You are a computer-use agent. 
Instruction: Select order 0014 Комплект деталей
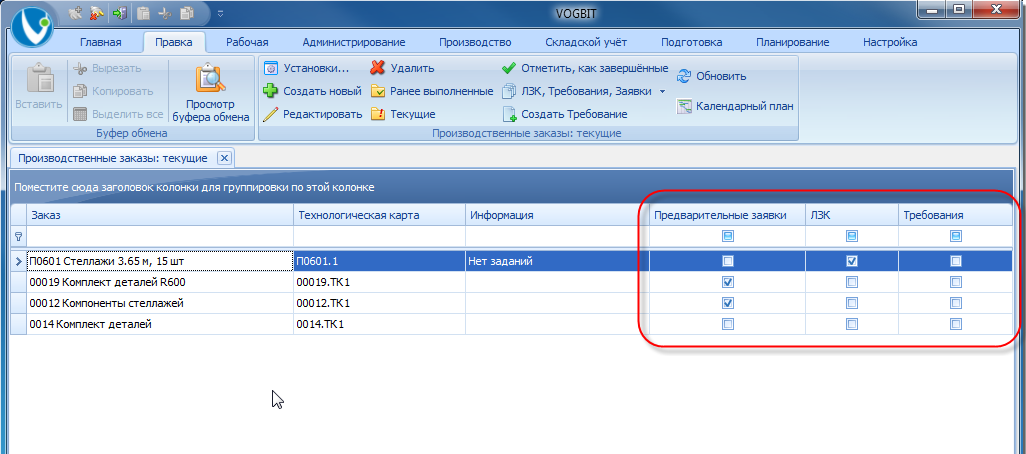coord(159,323)
